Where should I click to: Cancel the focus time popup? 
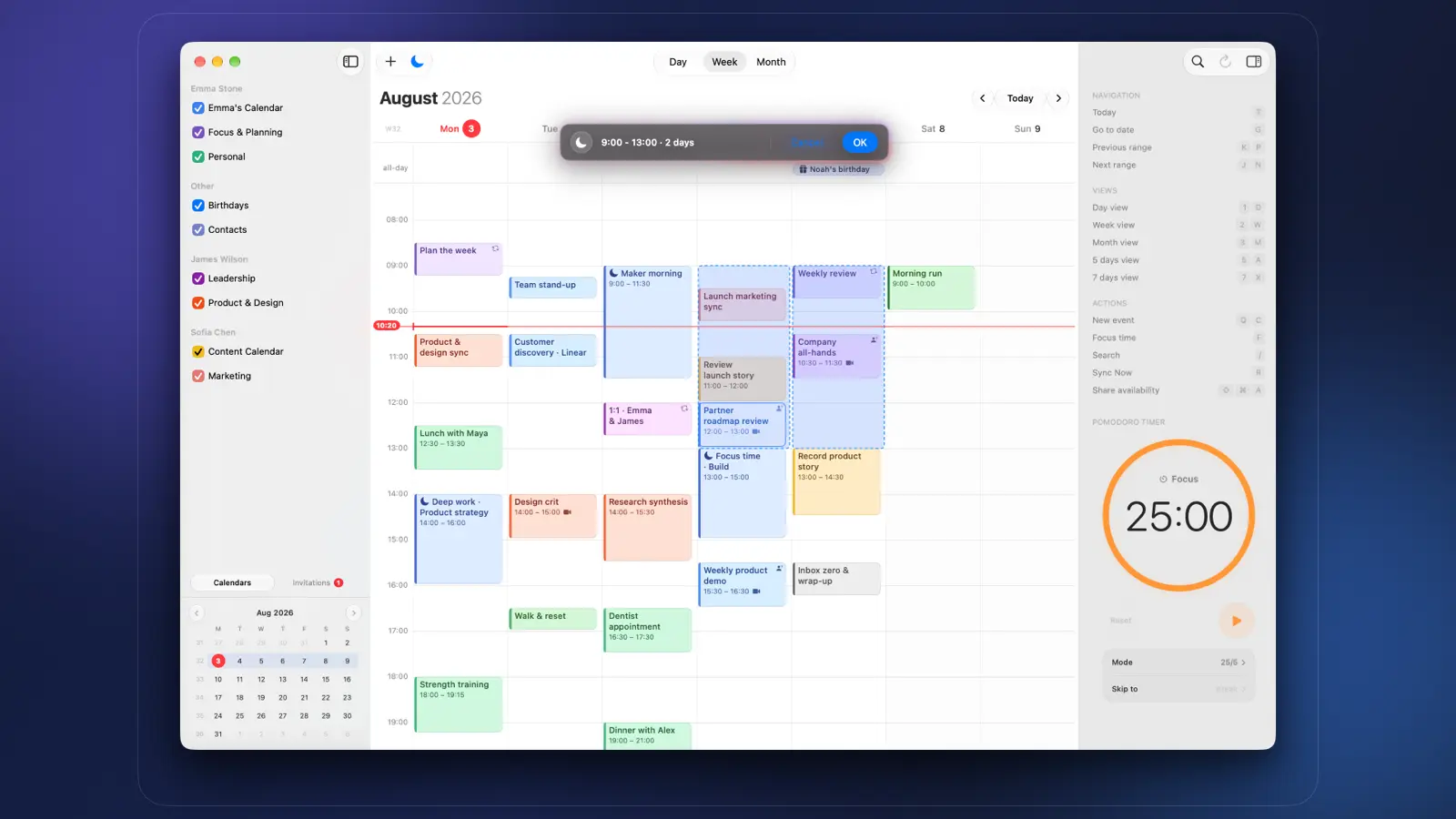(x=806, y=143)
